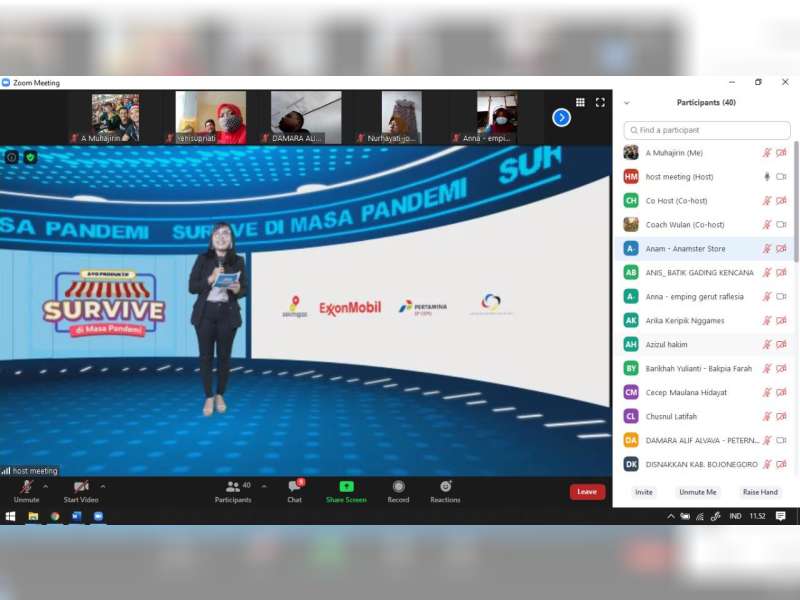Click the fullscreen icon at top right
The image size is (800, 600).
600,101
